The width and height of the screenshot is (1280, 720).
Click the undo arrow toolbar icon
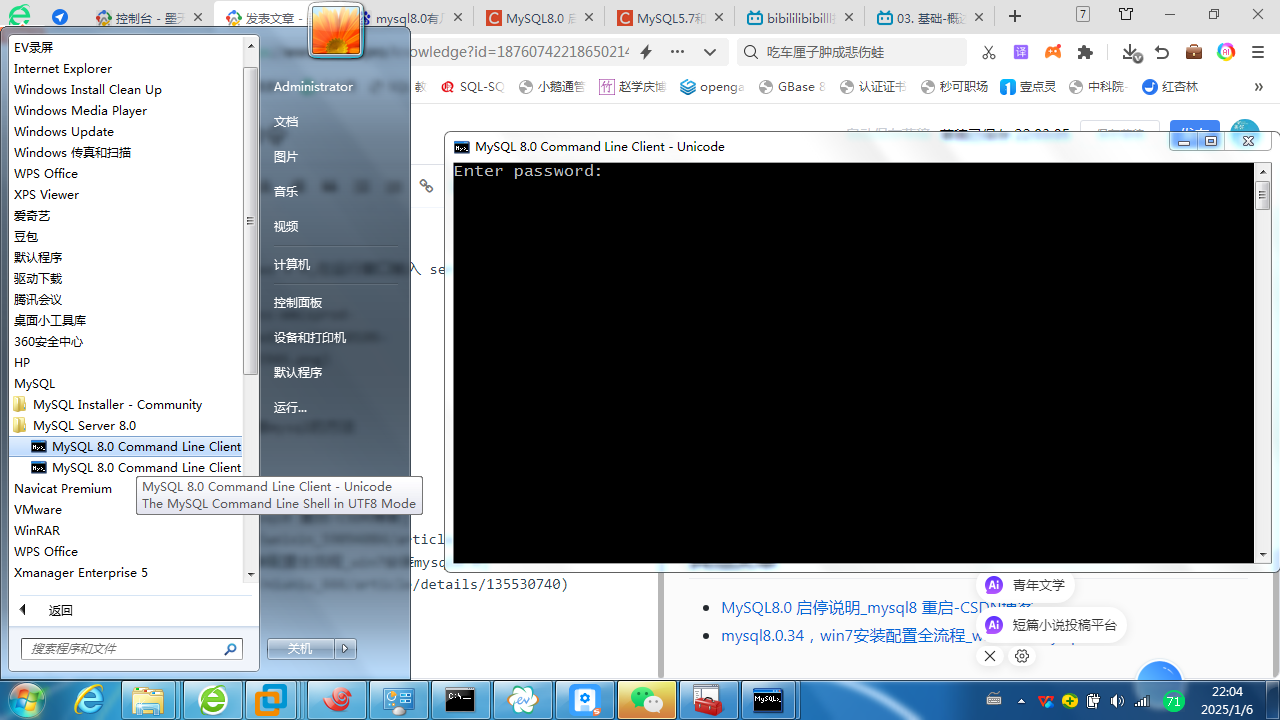pos(1162,52)
